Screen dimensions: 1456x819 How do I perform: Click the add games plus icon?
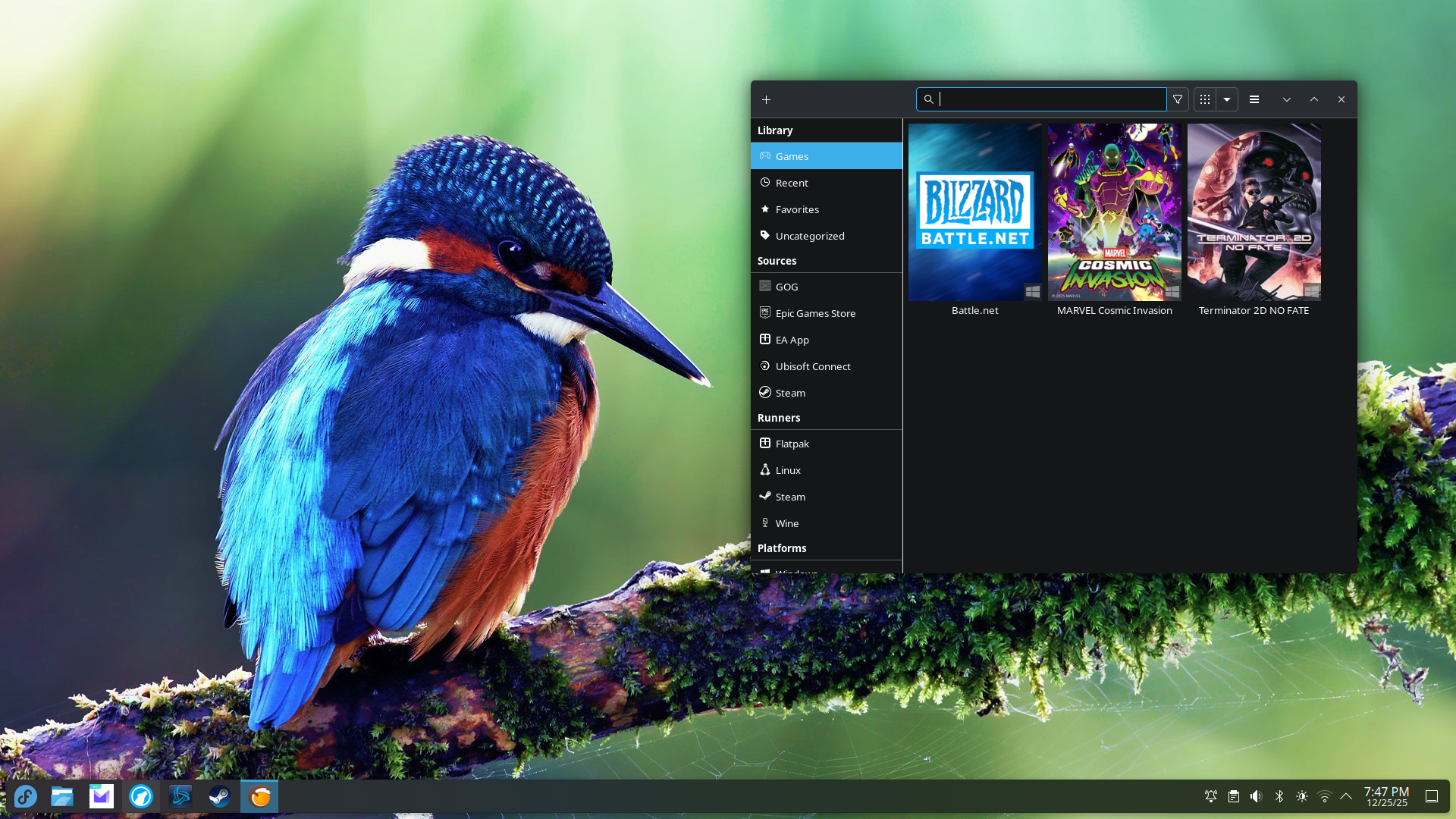766,99
